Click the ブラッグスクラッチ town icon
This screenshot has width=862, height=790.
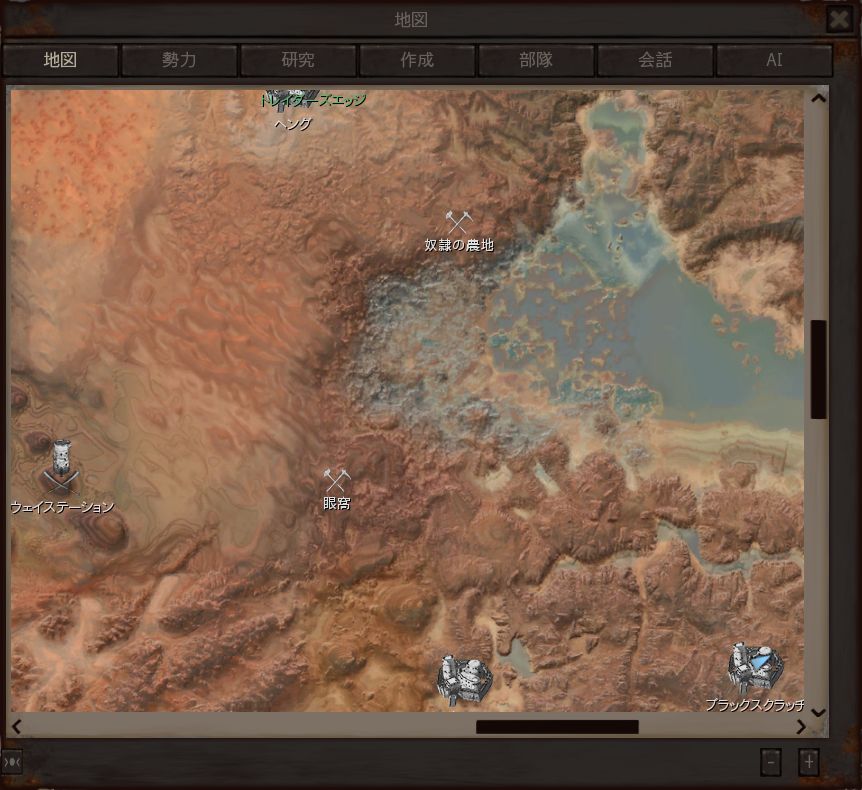click(x=754, y=667)
